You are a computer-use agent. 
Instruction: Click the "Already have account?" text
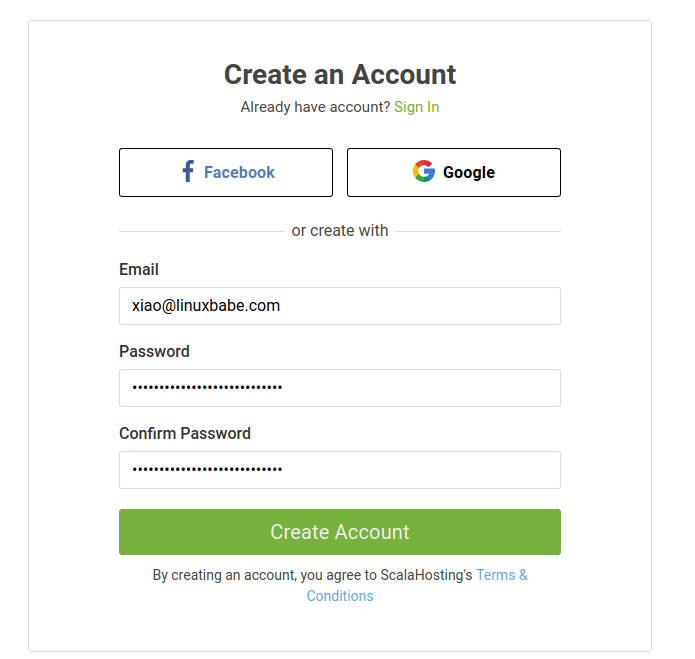(315, 107)
